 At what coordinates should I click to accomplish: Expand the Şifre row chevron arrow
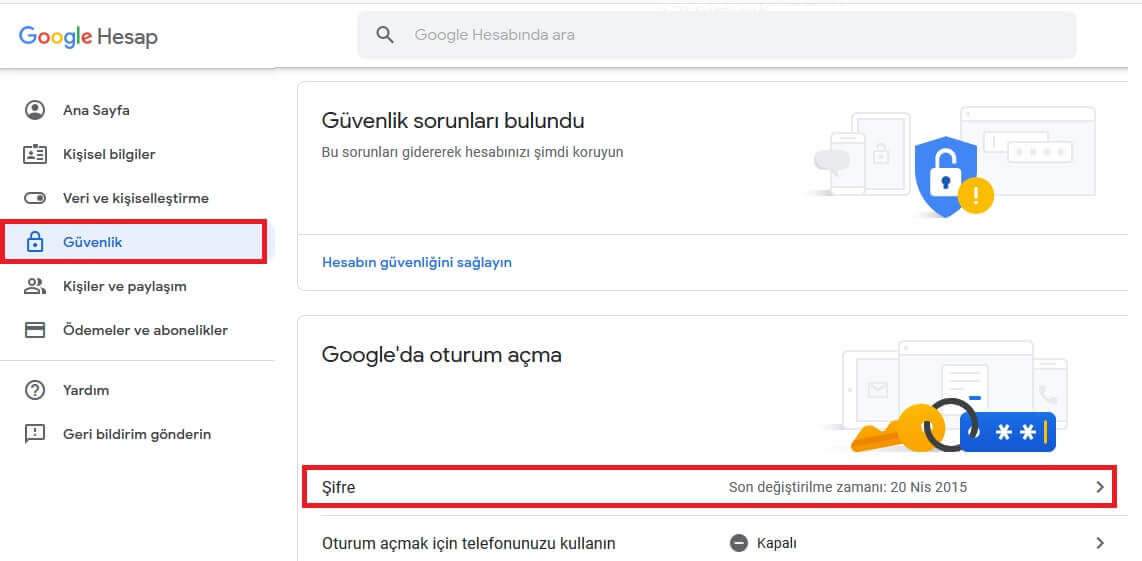coord(1100,487)
